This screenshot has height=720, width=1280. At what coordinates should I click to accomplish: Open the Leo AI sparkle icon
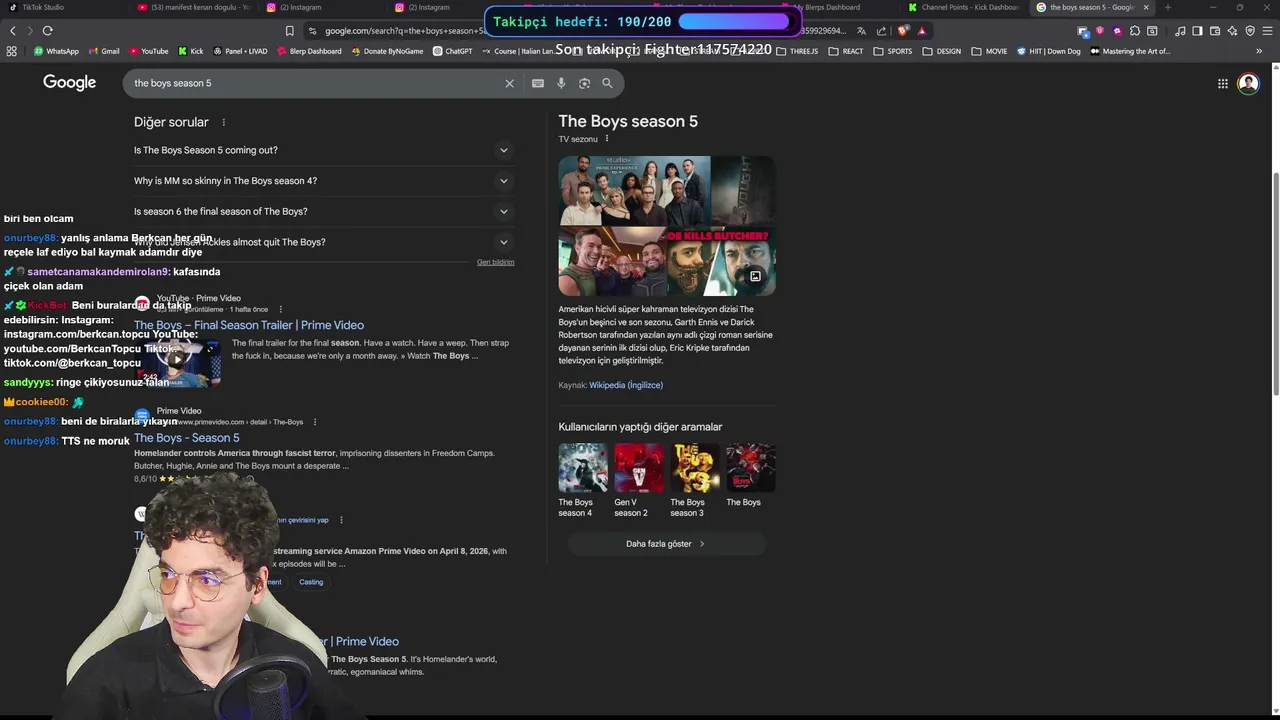coord(1233,31)
